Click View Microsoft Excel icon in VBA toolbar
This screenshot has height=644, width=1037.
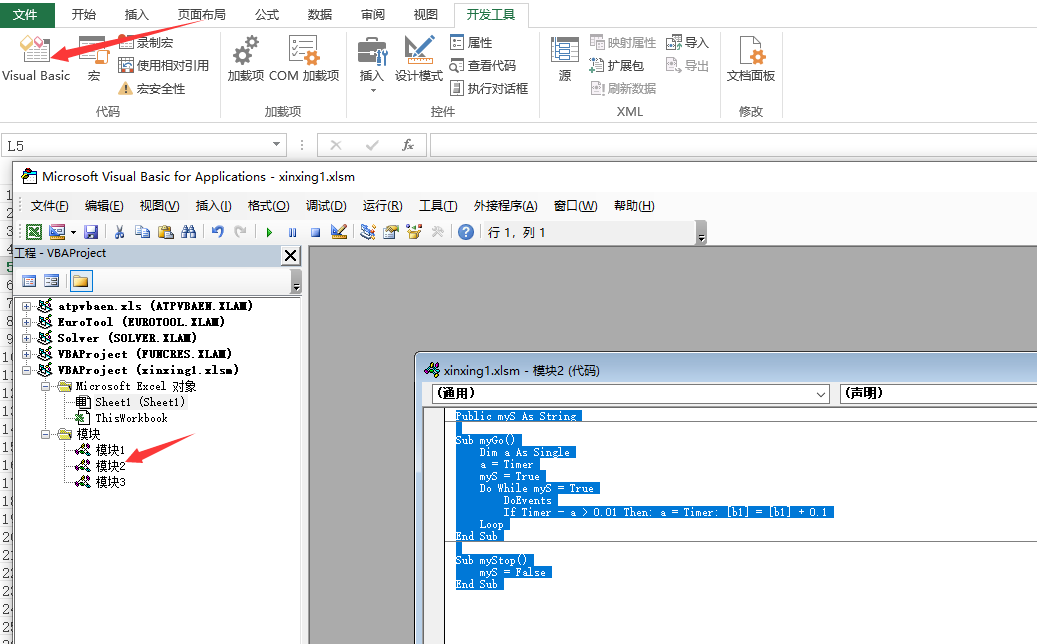coord(34,232)
